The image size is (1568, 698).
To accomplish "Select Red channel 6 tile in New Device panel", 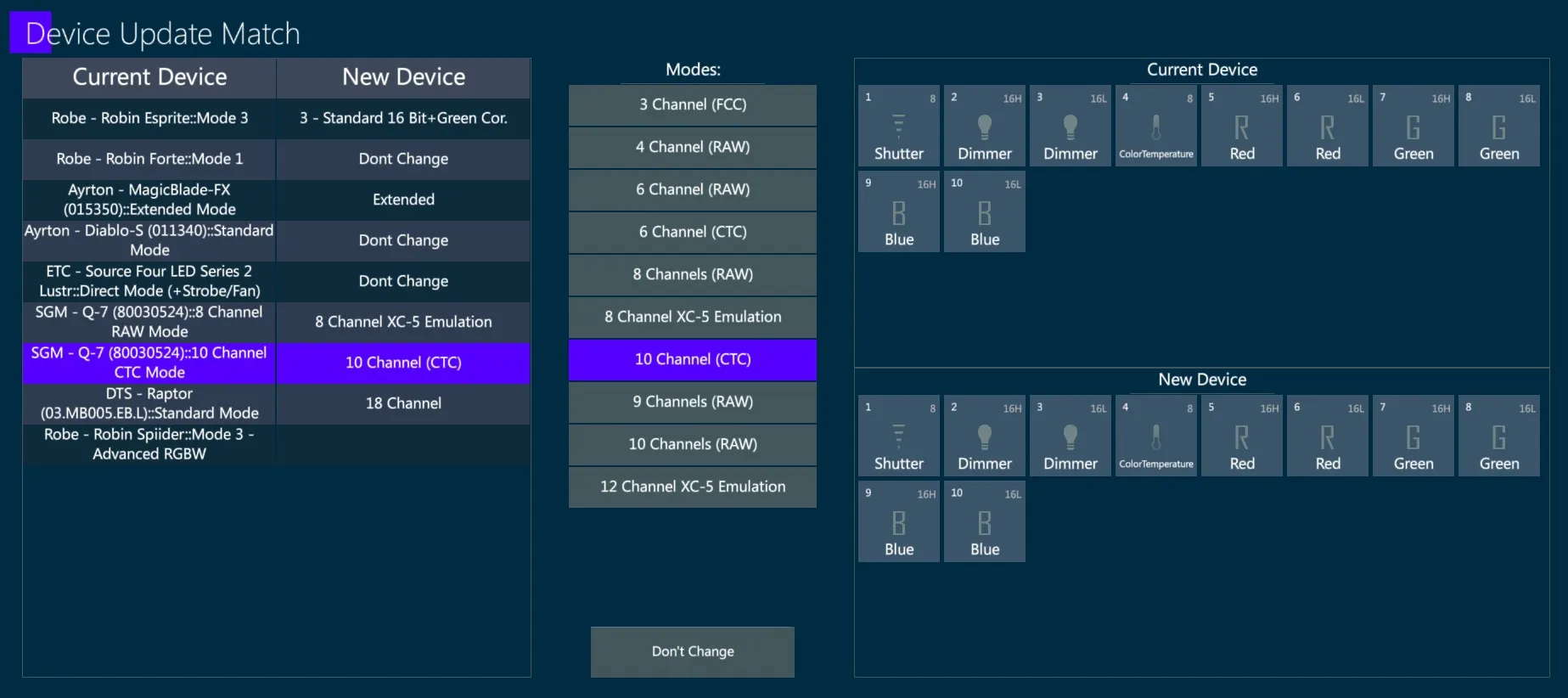I will [x=1328, y=436].
